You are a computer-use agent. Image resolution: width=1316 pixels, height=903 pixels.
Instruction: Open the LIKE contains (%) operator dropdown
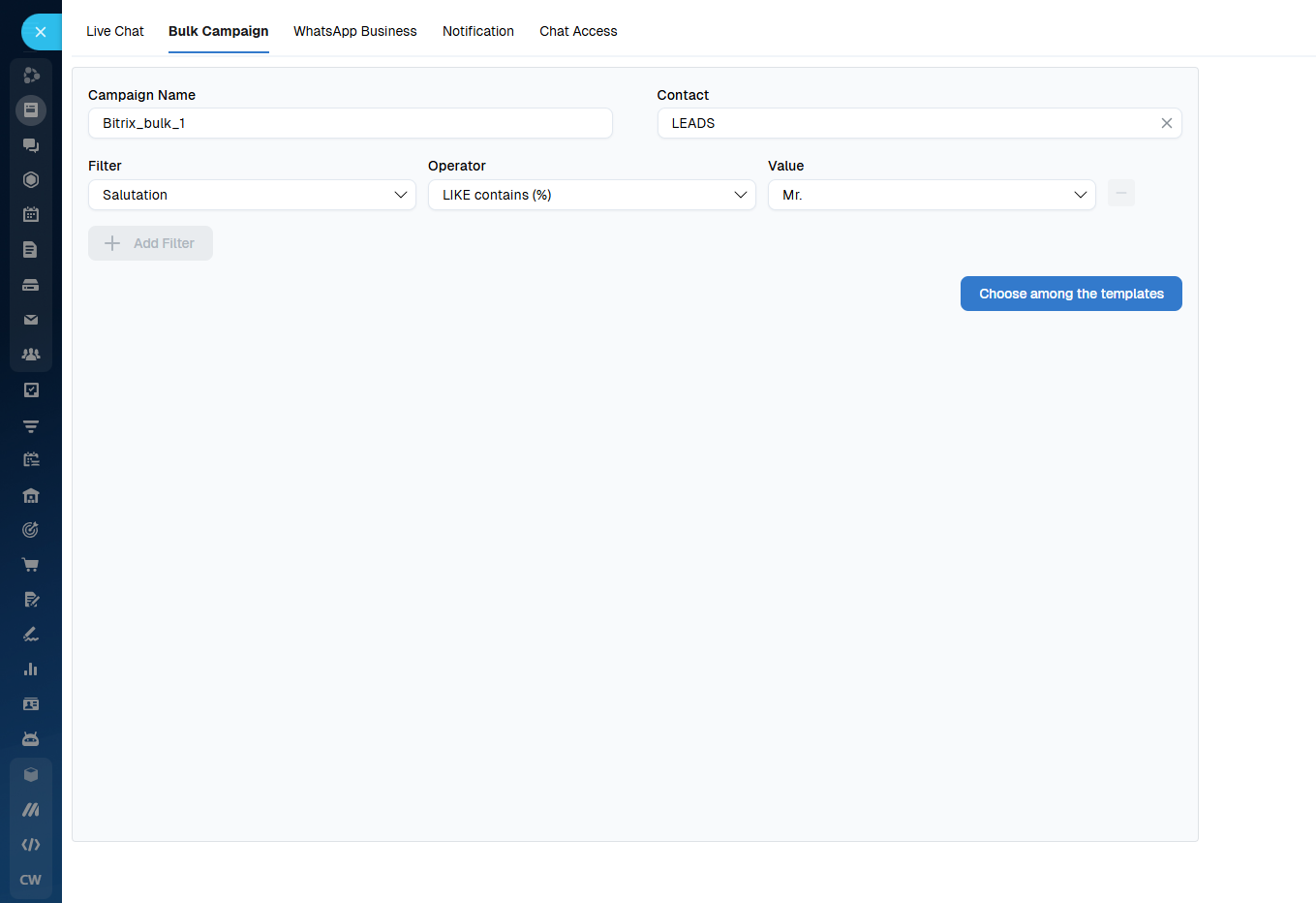[592, 195]
